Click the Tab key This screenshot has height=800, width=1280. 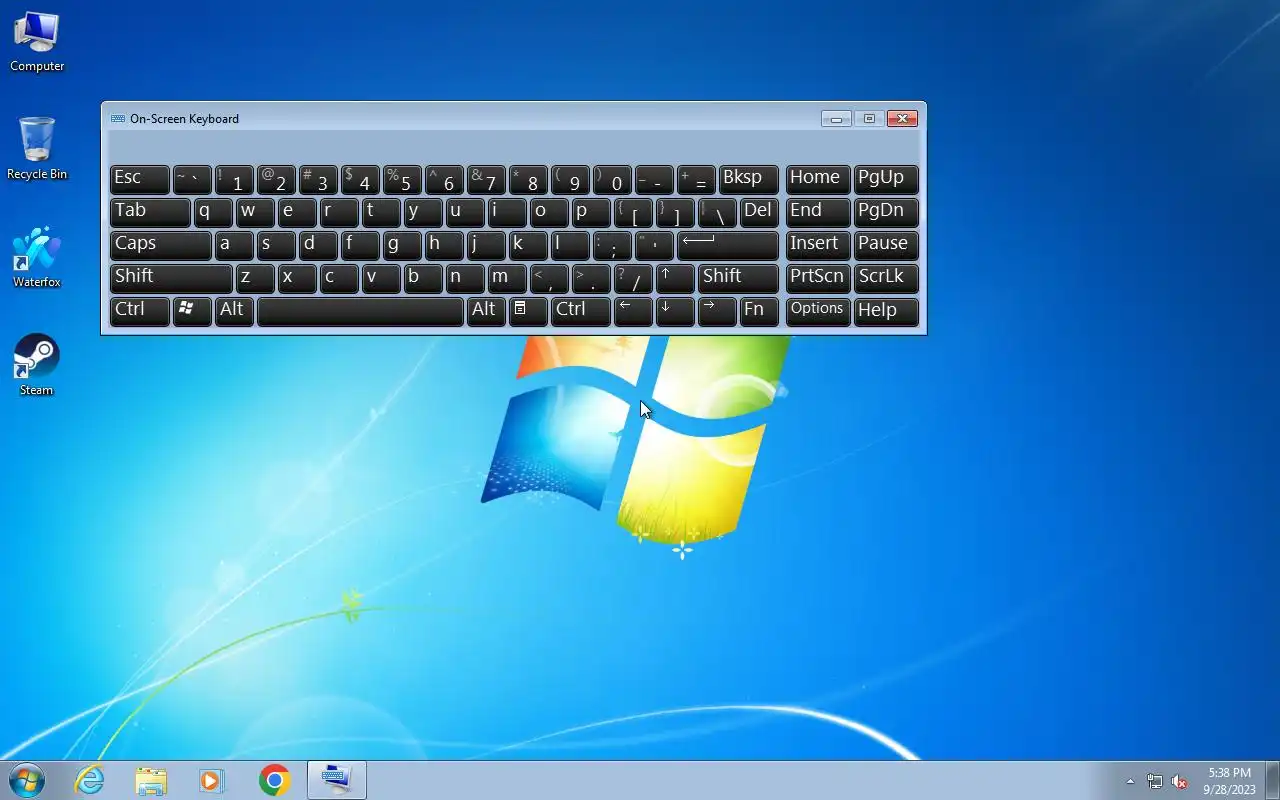pyautogui.click(x=150, y=212)
